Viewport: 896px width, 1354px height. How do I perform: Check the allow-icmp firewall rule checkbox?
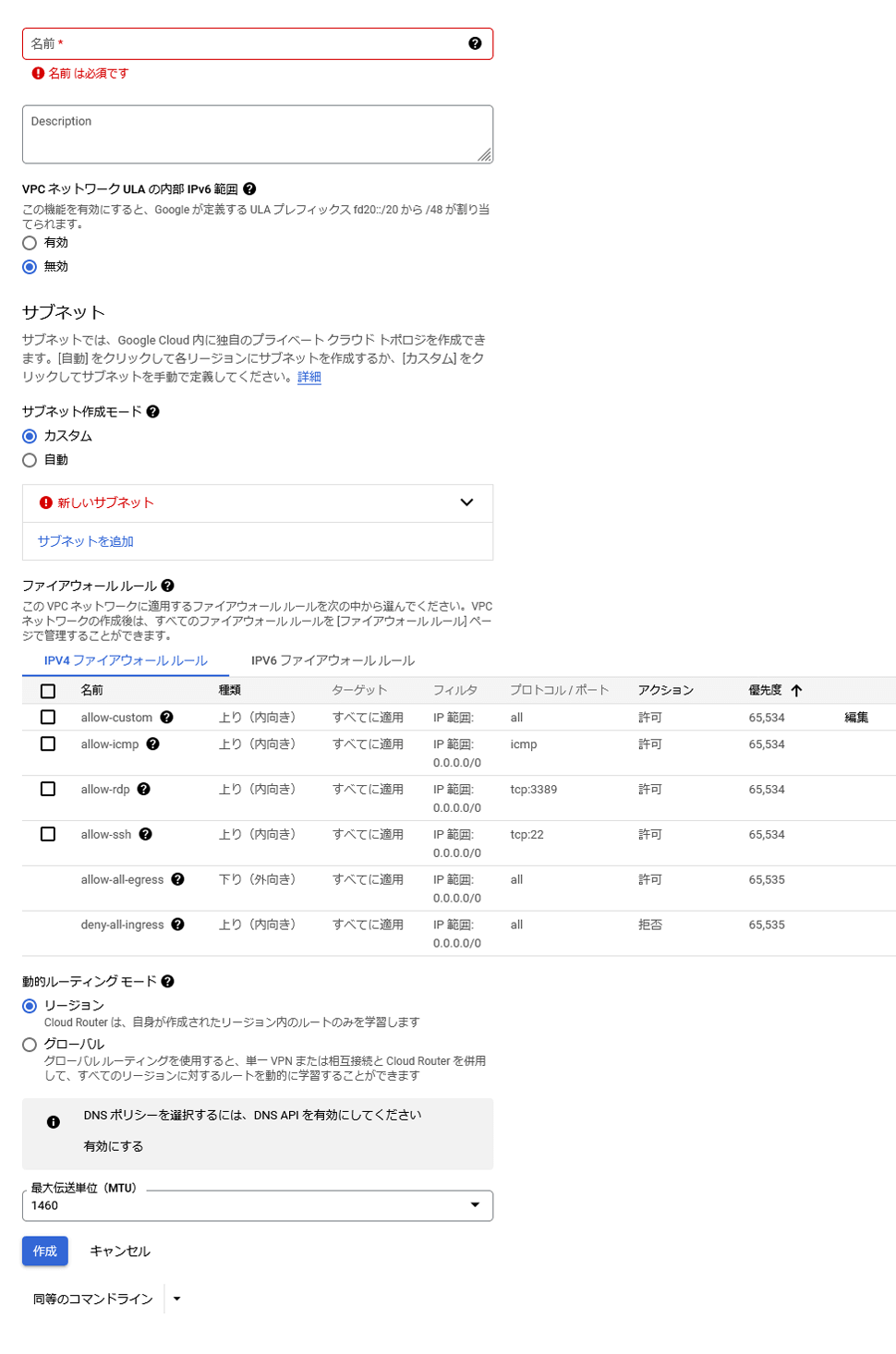click(x=48, y=744)
